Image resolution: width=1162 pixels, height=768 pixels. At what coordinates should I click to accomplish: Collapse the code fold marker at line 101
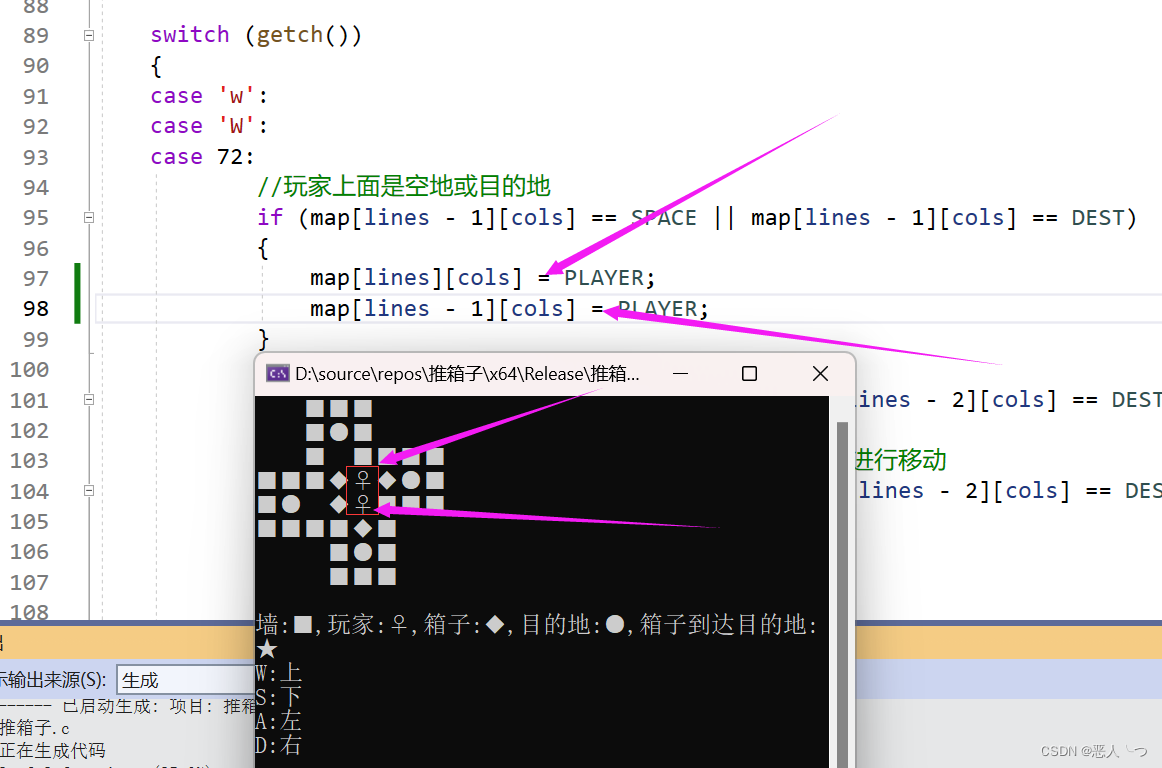(x=89, y=400)
